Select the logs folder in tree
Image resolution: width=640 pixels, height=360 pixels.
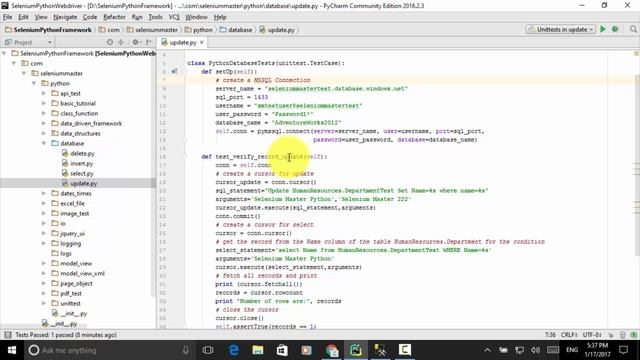pyautogui.click(x=65, y=253)
